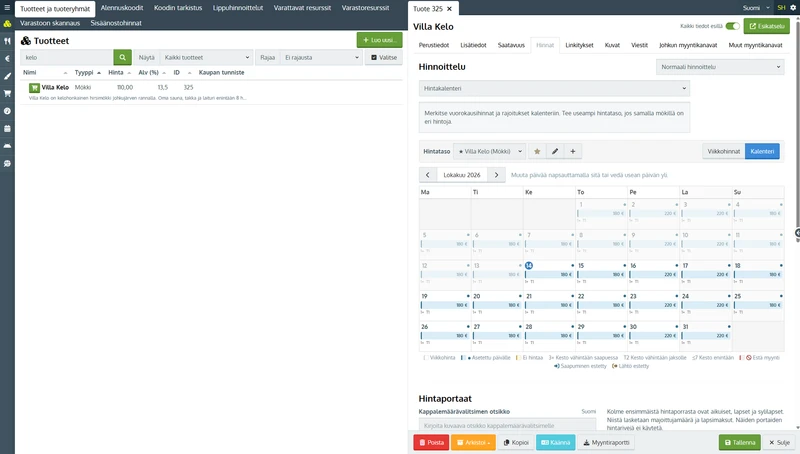Image resolution: width=800 pixels, height=454 pixels.
Task: Open the products cubes icon in sidebar
Action: [7, 23]
